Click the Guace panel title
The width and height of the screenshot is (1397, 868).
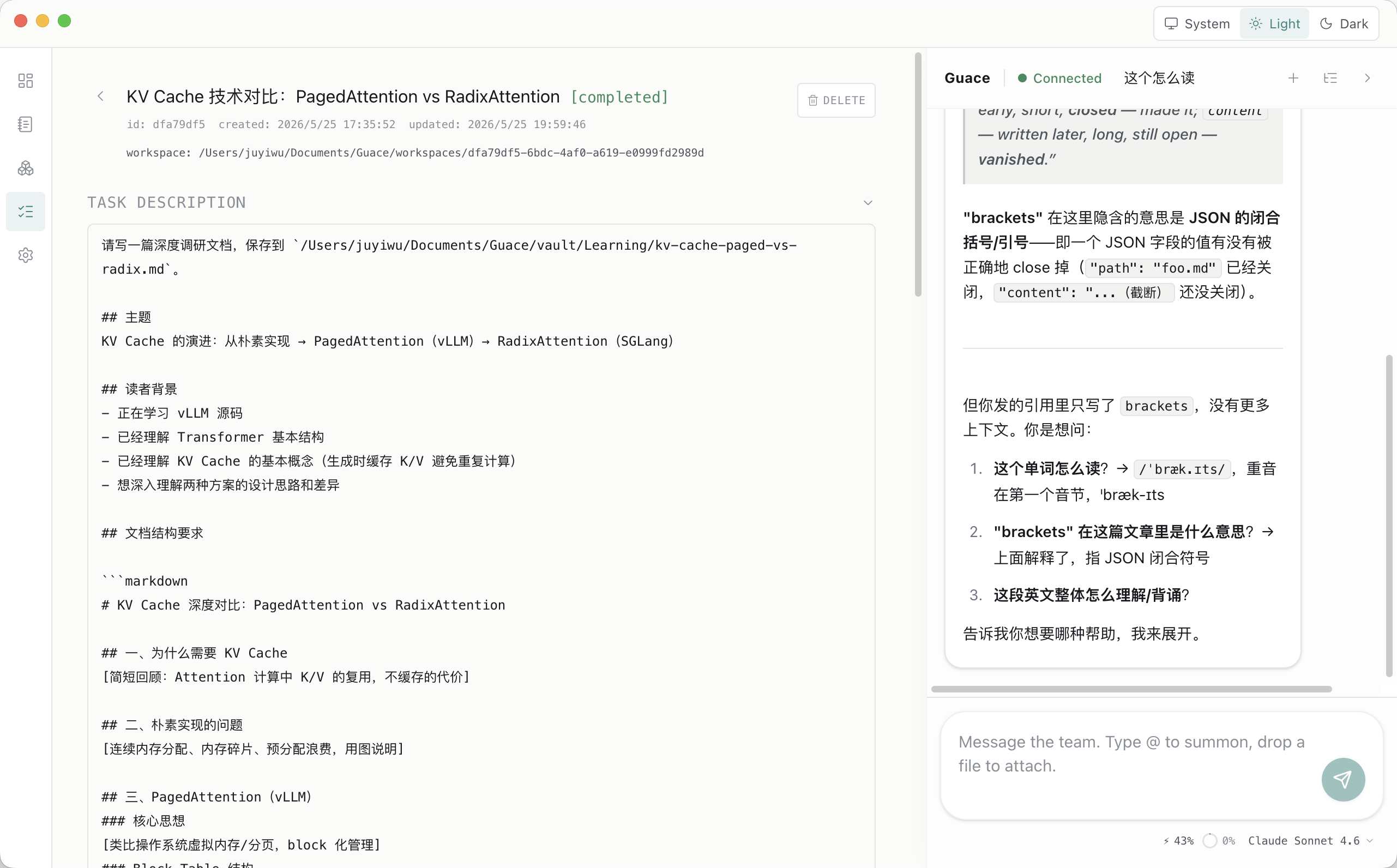(x=967, y=78)
